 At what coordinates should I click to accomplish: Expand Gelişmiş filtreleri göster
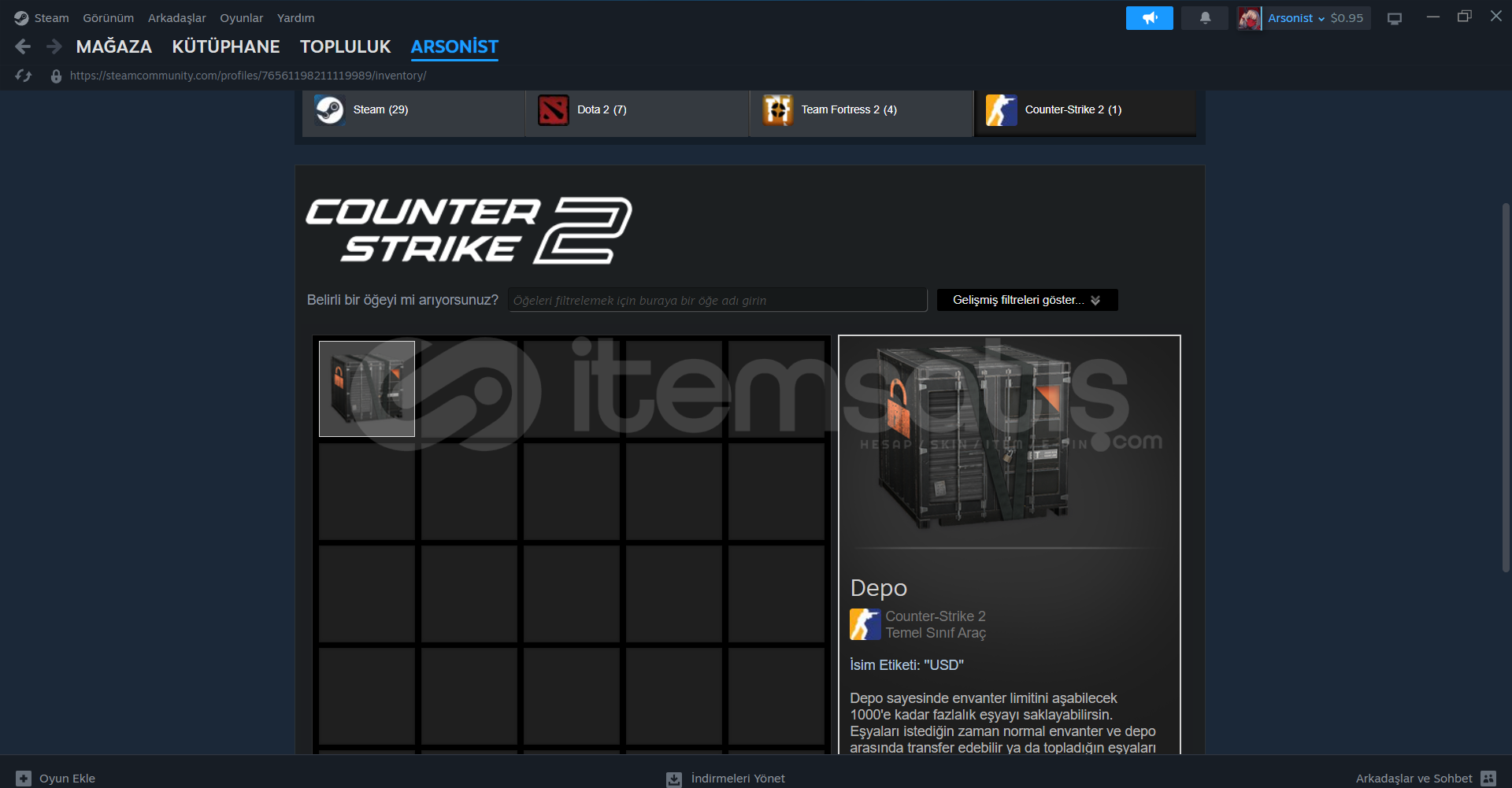pyautogui.click(x=1027, y=300)
